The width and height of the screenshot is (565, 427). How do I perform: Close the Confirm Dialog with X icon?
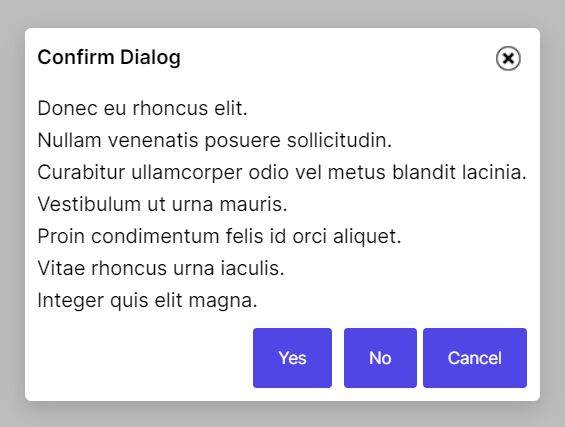tap(508, 58)
